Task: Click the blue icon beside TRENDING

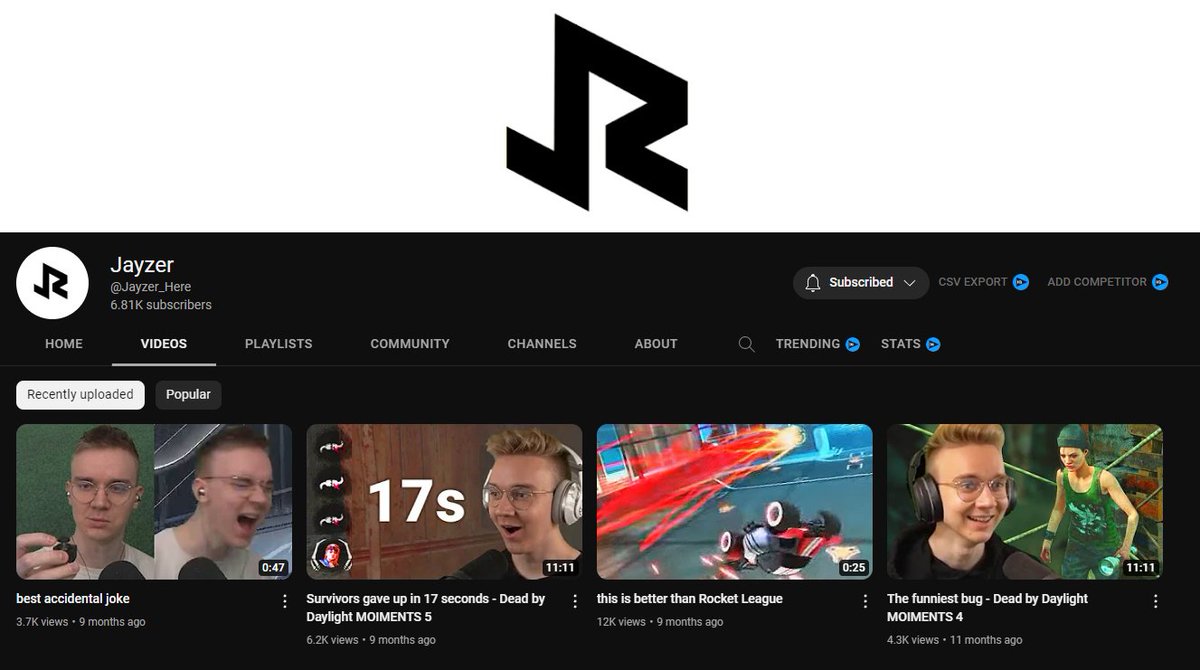Action: tap(853, 344)
